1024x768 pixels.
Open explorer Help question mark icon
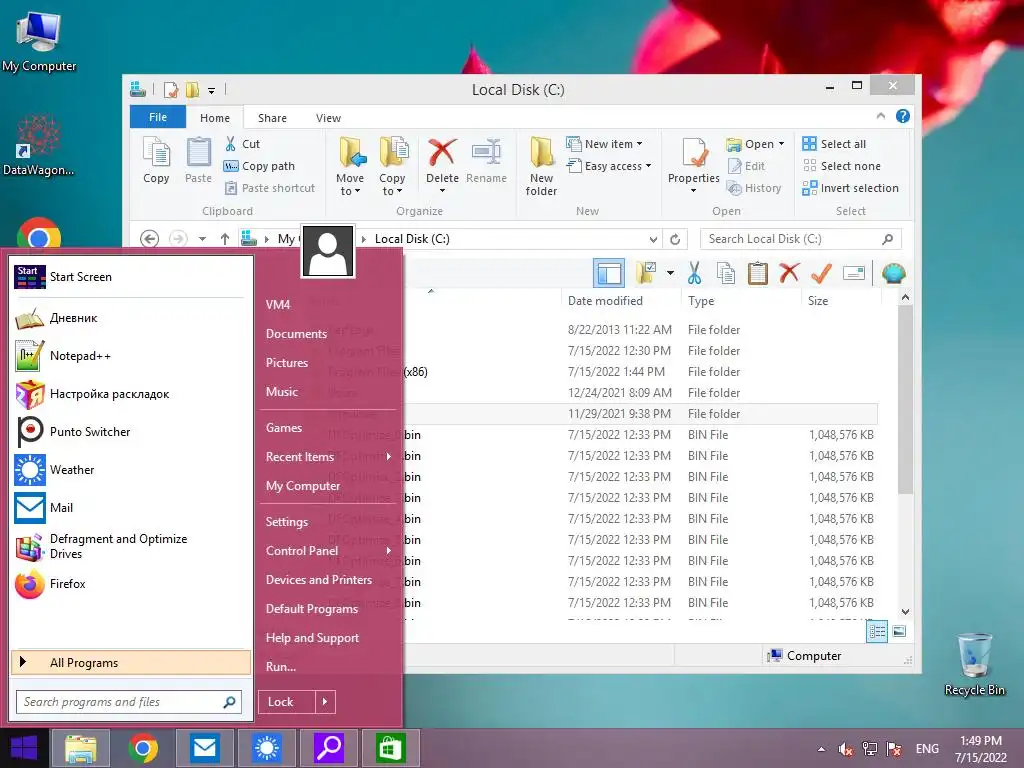[903, 116]
